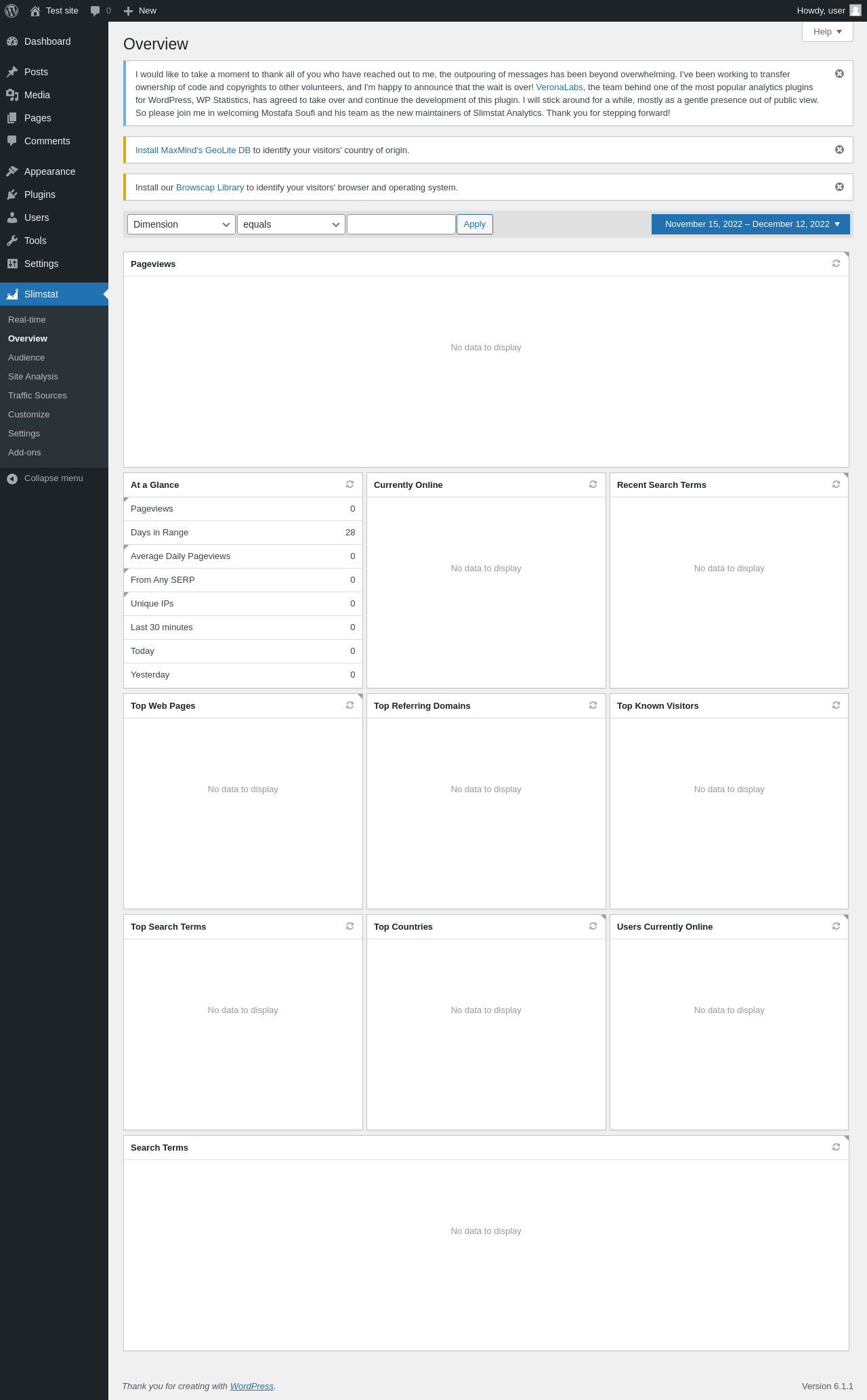Open the Media library menu

click(54, 95)
